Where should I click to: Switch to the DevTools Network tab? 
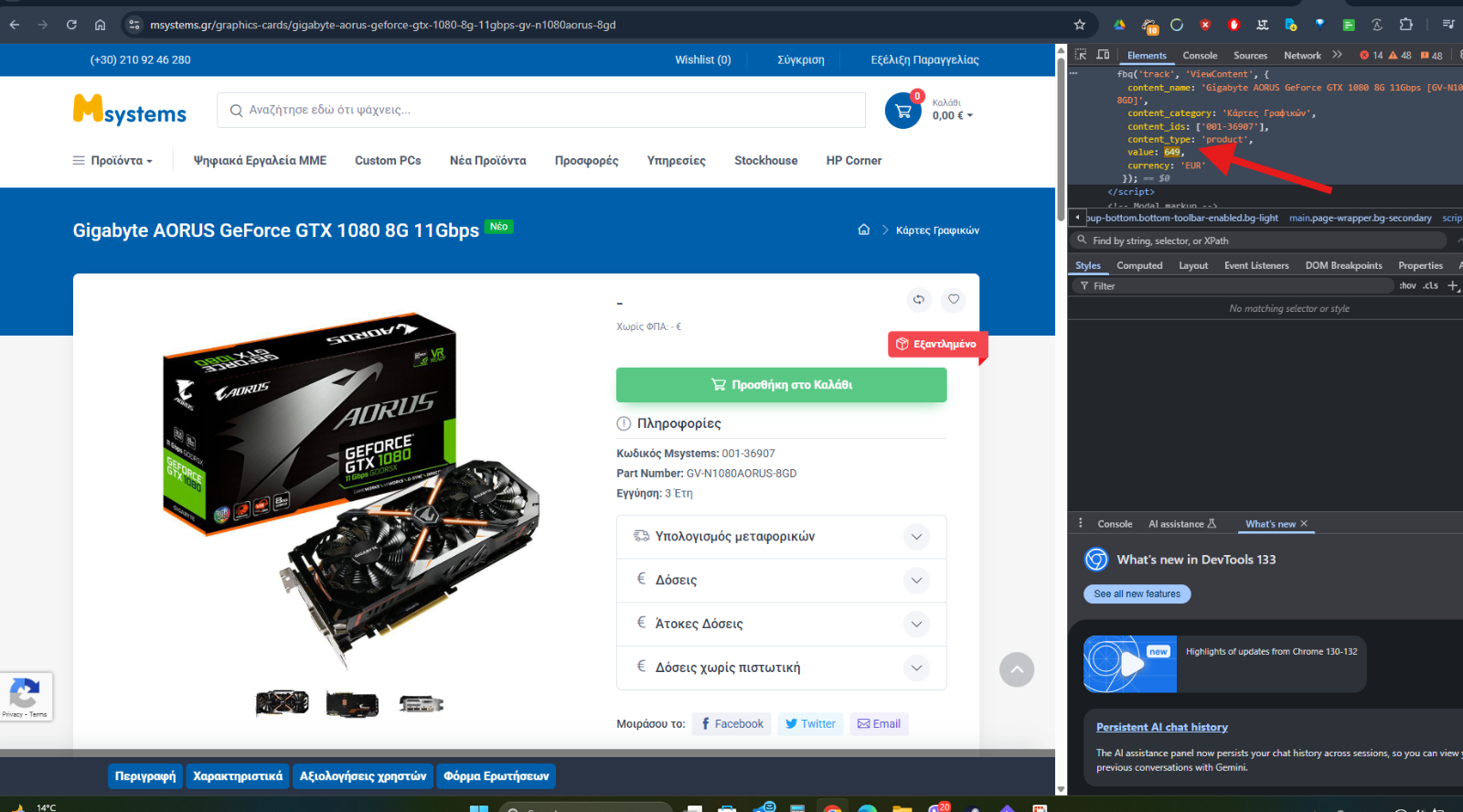point(1302,56)
